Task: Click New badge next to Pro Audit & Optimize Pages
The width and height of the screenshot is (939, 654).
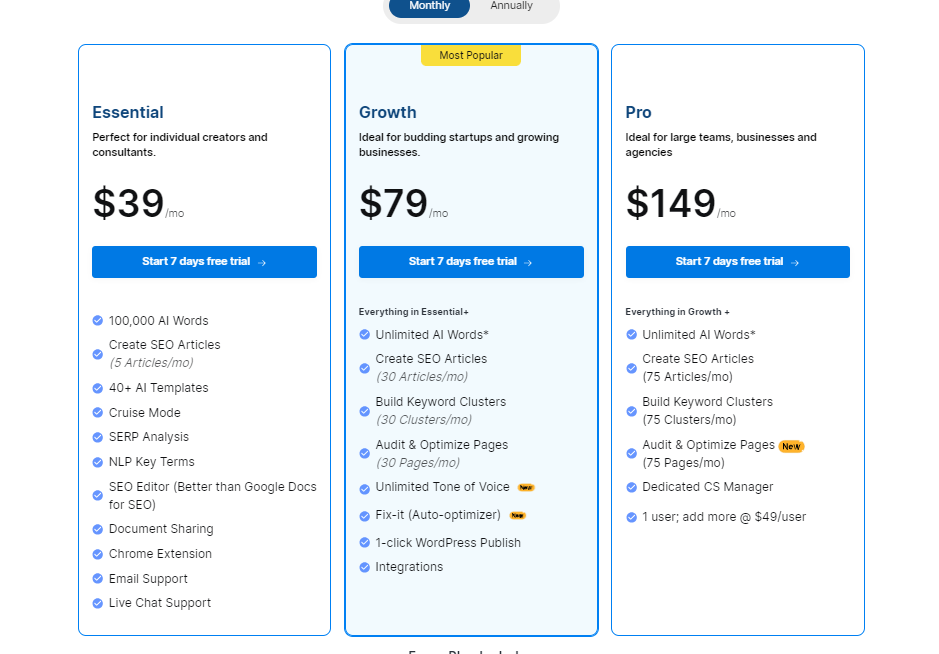Action: pos(791,446)
